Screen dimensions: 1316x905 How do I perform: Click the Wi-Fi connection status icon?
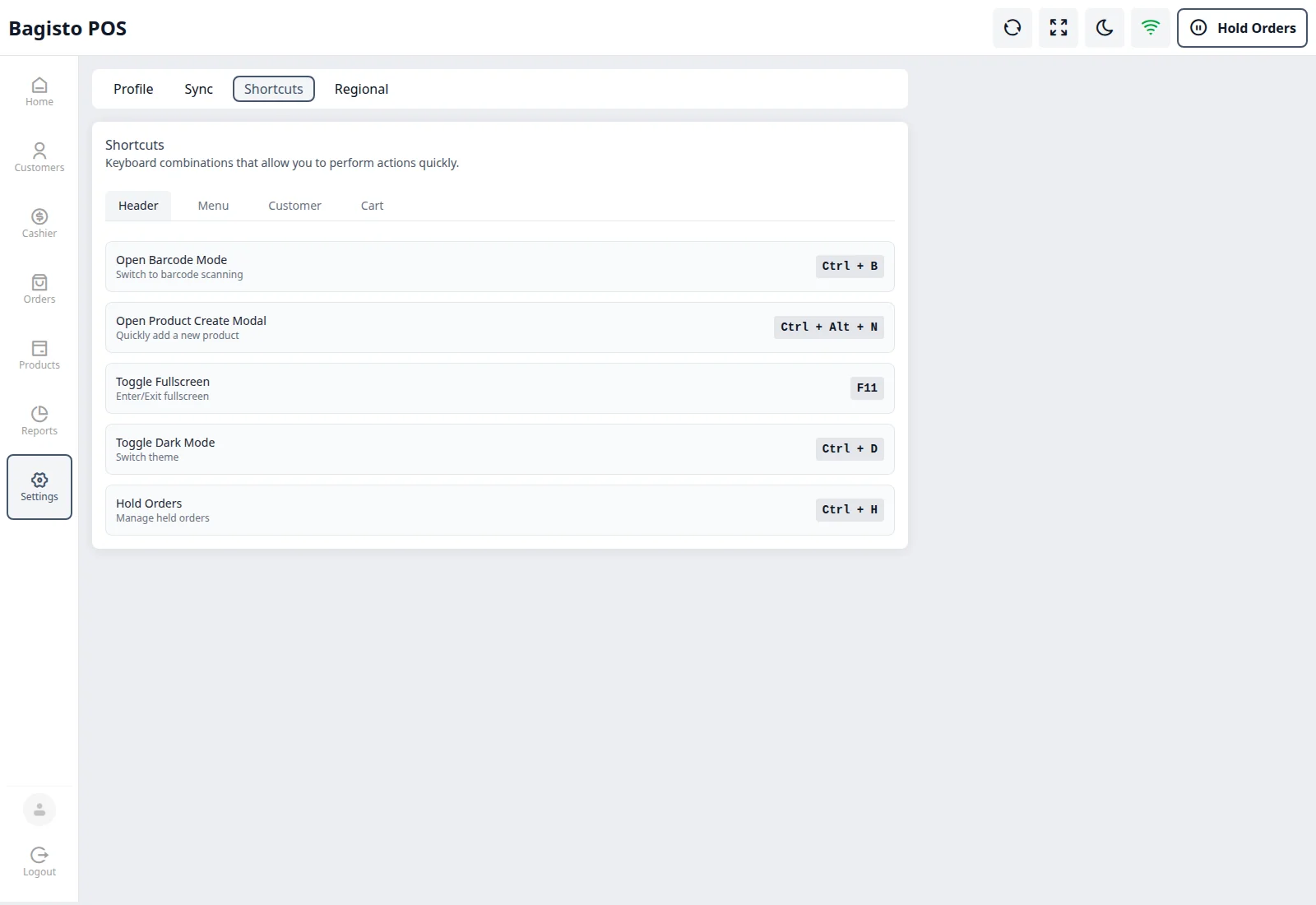(1151, 28)
